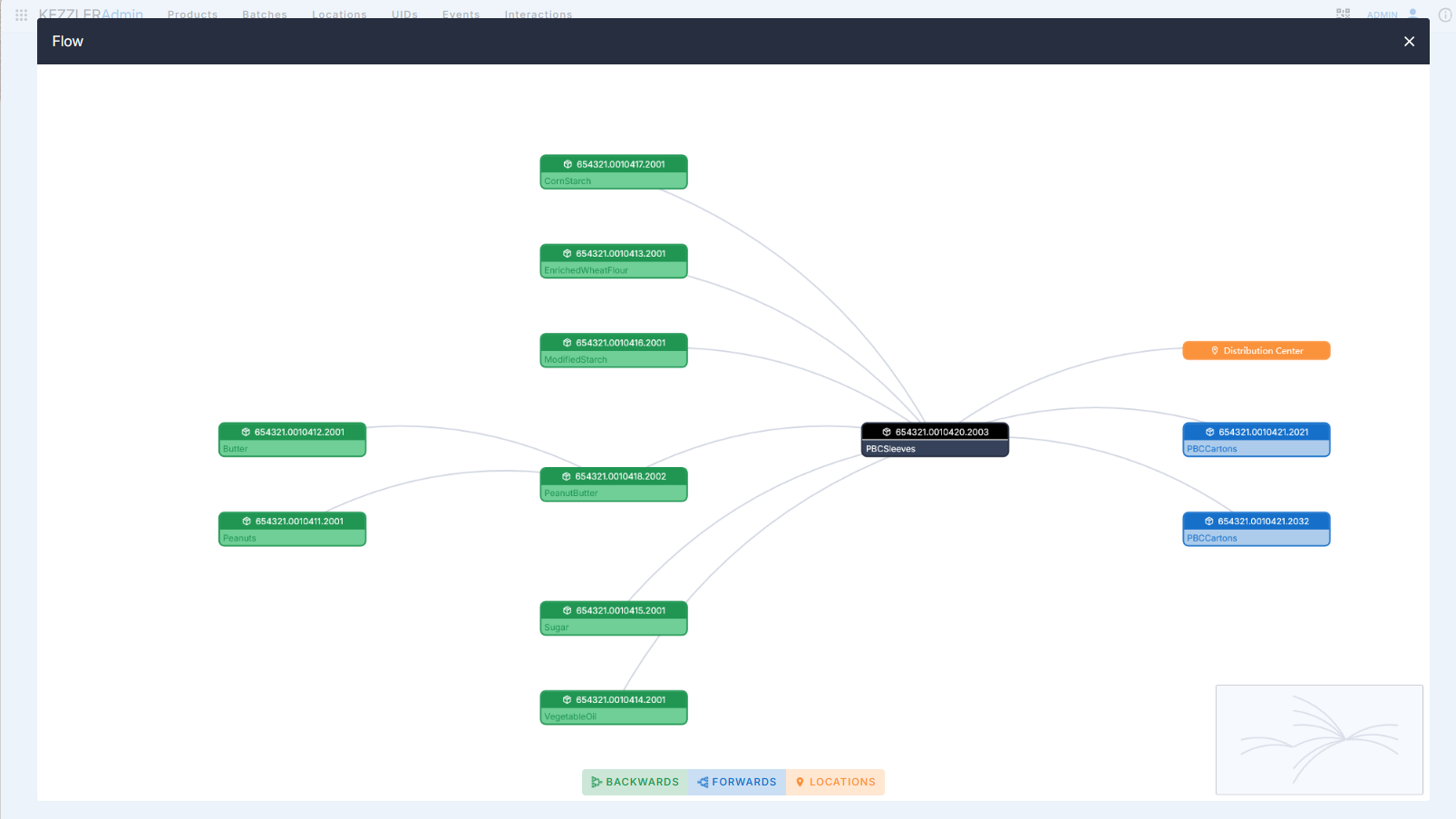Select PBCCartons node 654321.0010421.2021
1456x819 pixels.
coord(1257,440)
